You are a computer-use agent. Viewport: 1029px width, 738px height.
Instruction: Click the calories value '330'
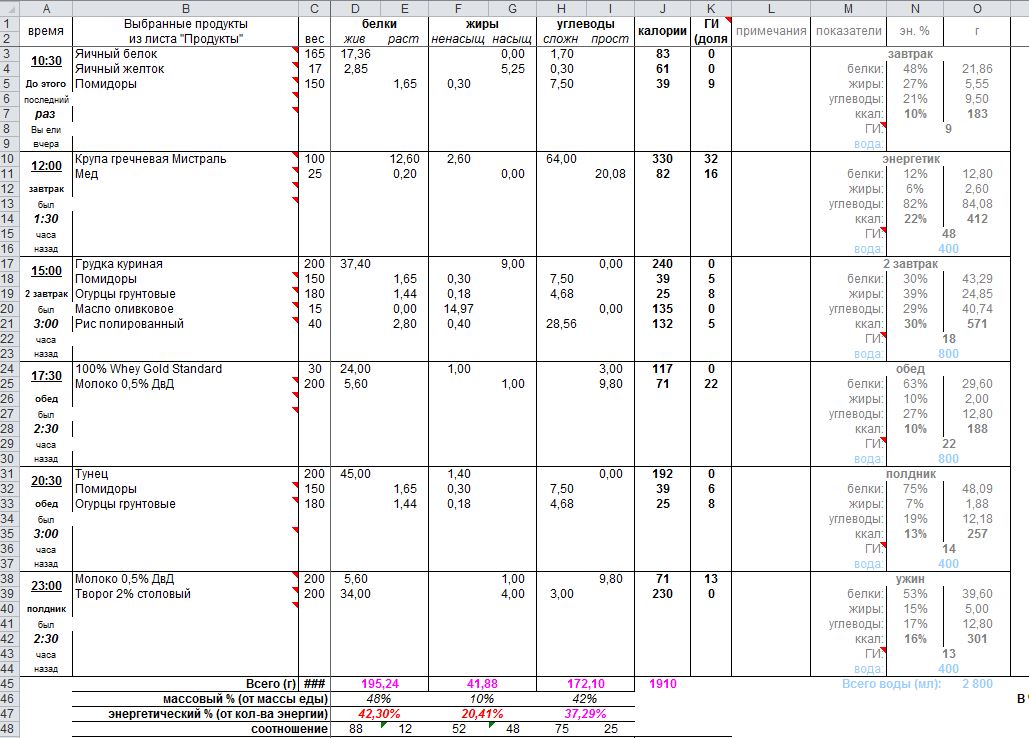662,159
